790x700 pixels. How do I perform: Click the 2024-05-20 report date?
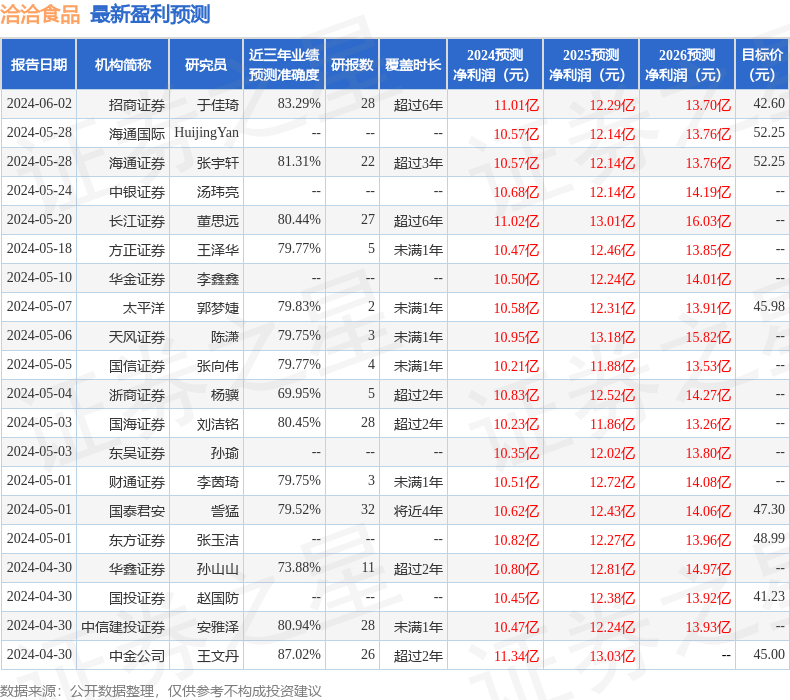[x=39, y=219]
